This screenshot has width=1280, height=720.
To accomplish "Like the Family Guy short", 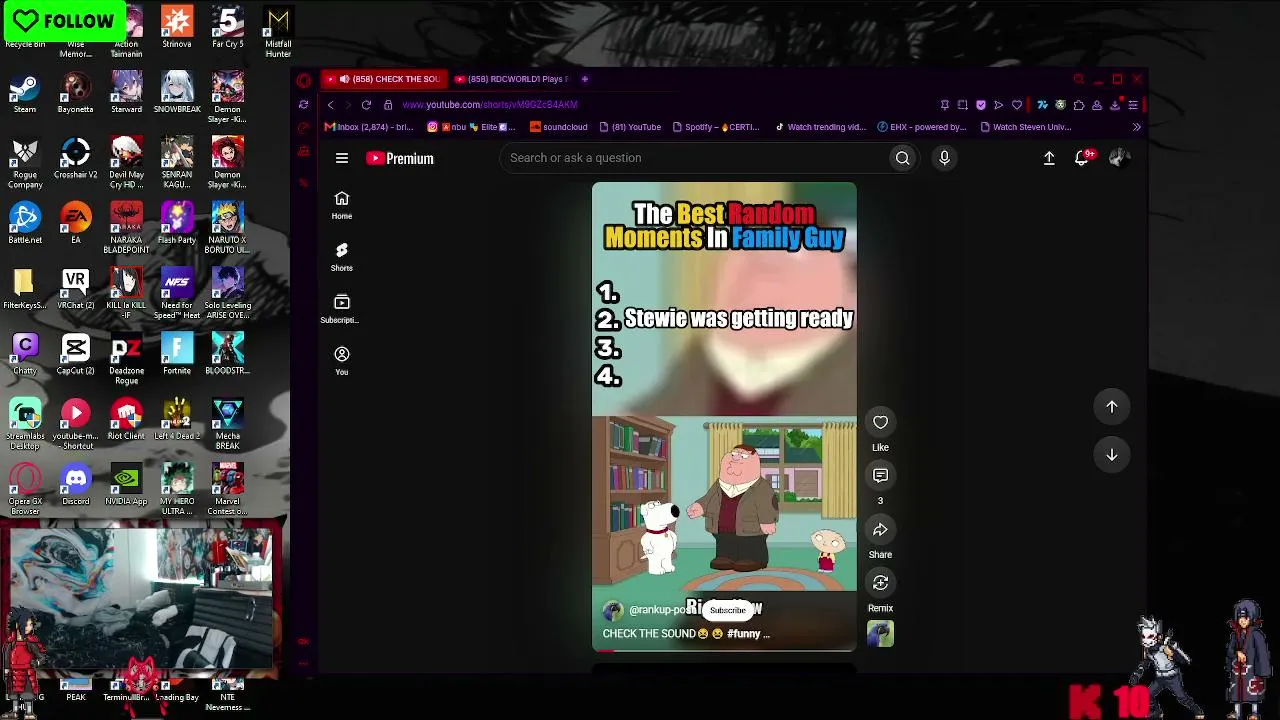I will click(880, 422).
